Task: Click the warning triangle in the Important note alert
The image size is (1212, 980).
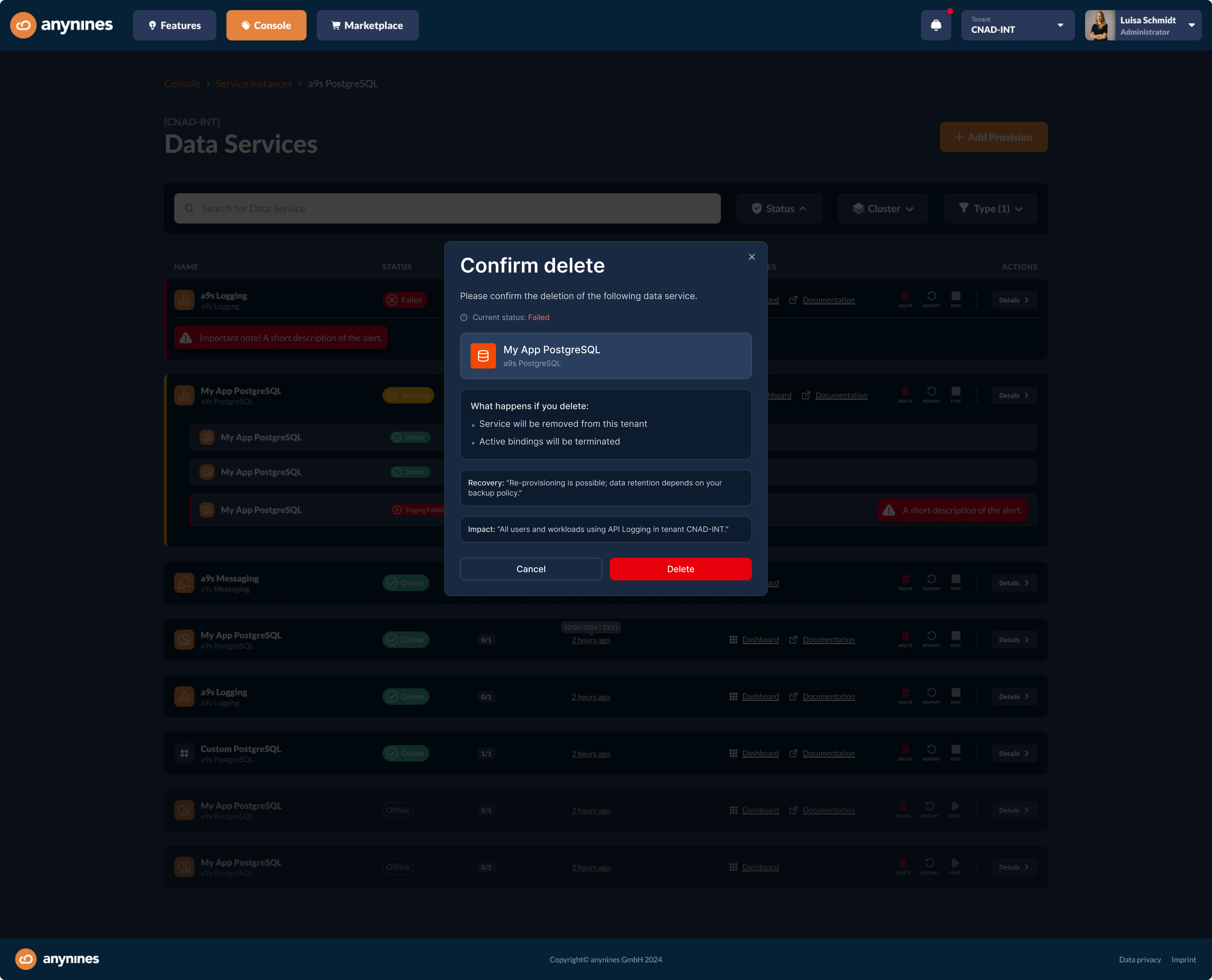Action: tap(186, 338)
